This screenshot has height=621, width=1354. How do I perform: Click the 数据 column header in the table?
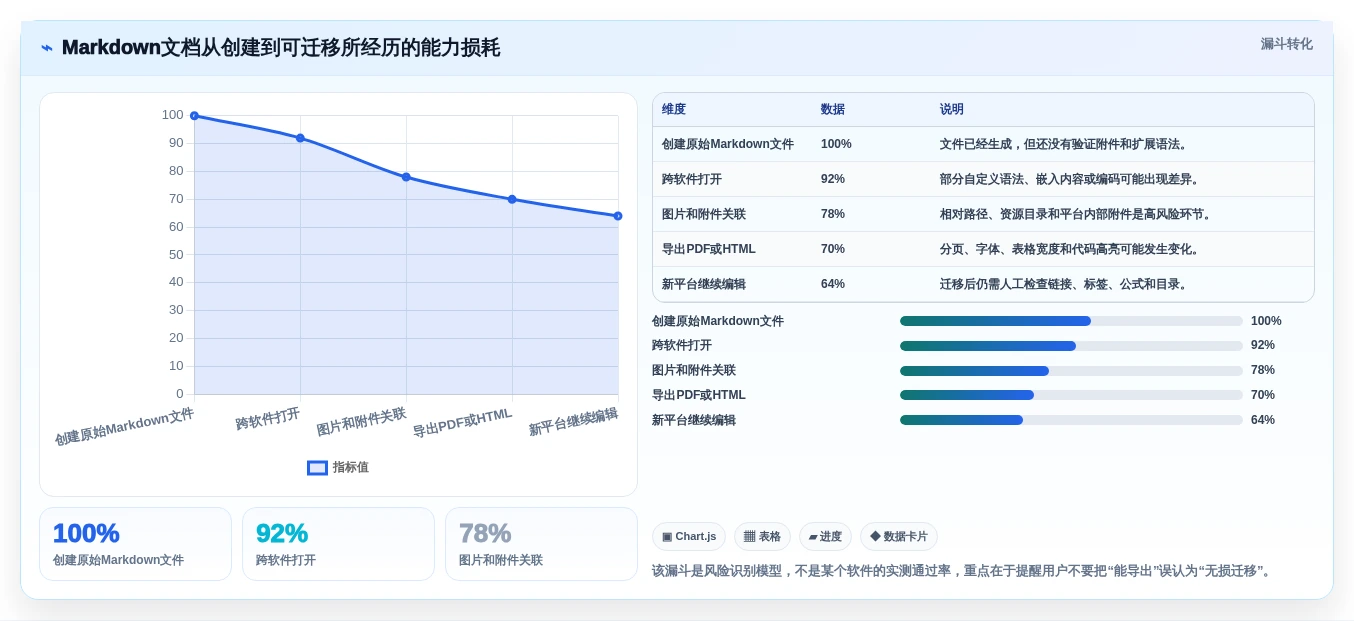tap(833, 109)
